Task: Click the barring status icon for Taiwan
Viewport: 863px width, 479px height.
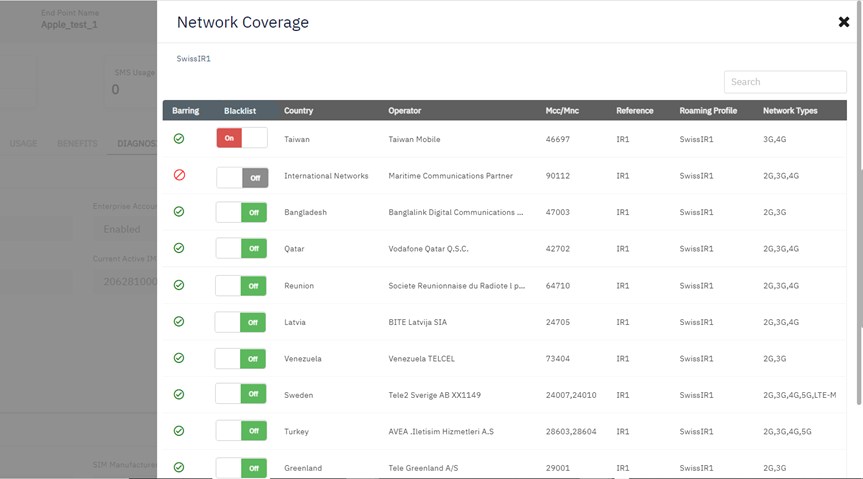Action: tap(179, 139)
